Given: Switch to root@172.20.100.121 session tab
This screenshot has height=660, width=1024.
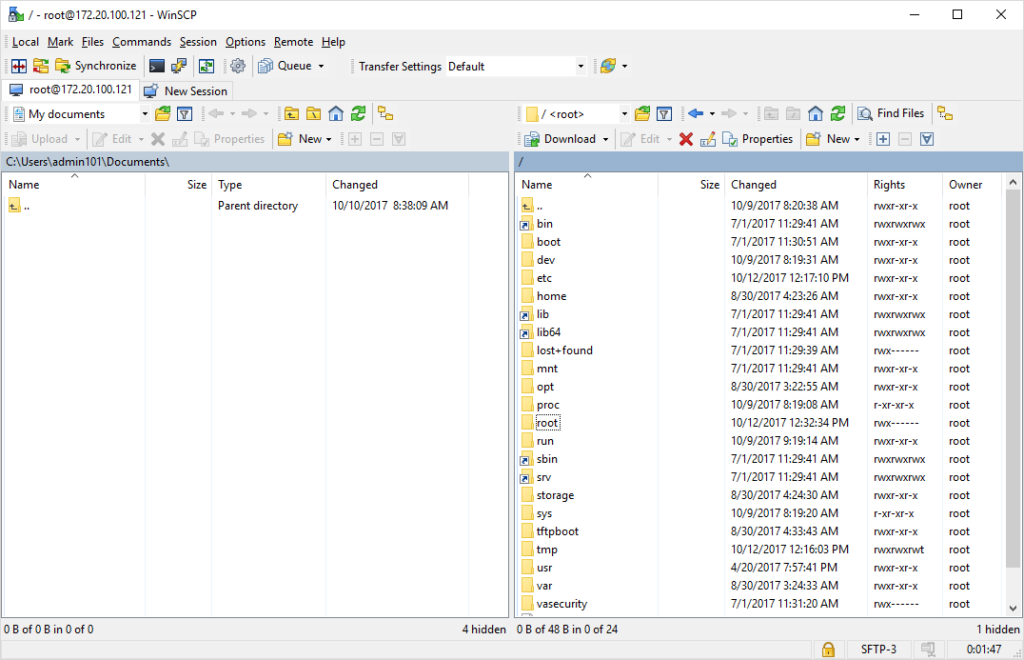Looking at the screenshot, I should point(71,90).
